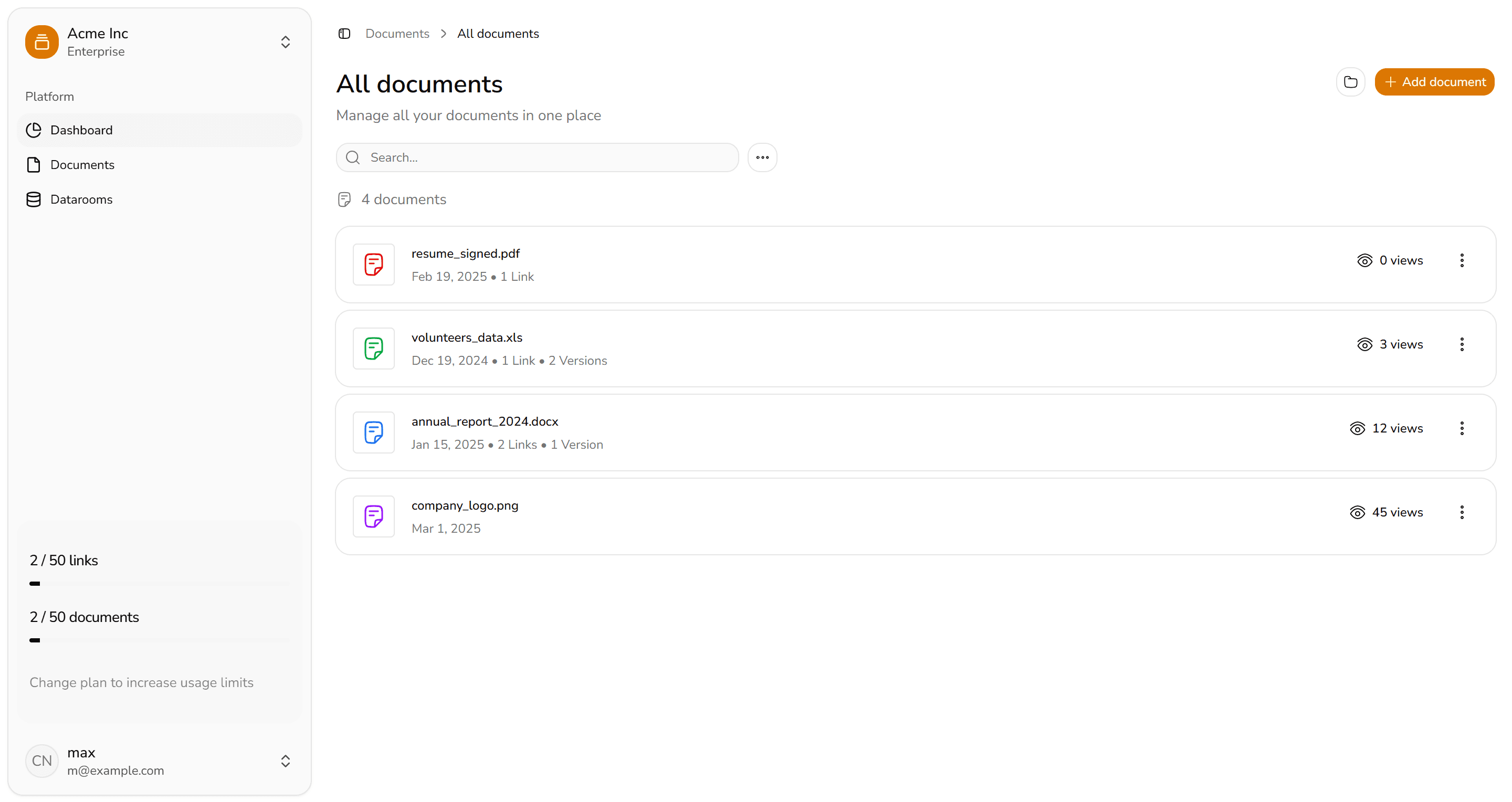The height and width of the screenshot is (802, 1512).
Task: Click the All documents breadcrumb item
Action: click(498, 34)
